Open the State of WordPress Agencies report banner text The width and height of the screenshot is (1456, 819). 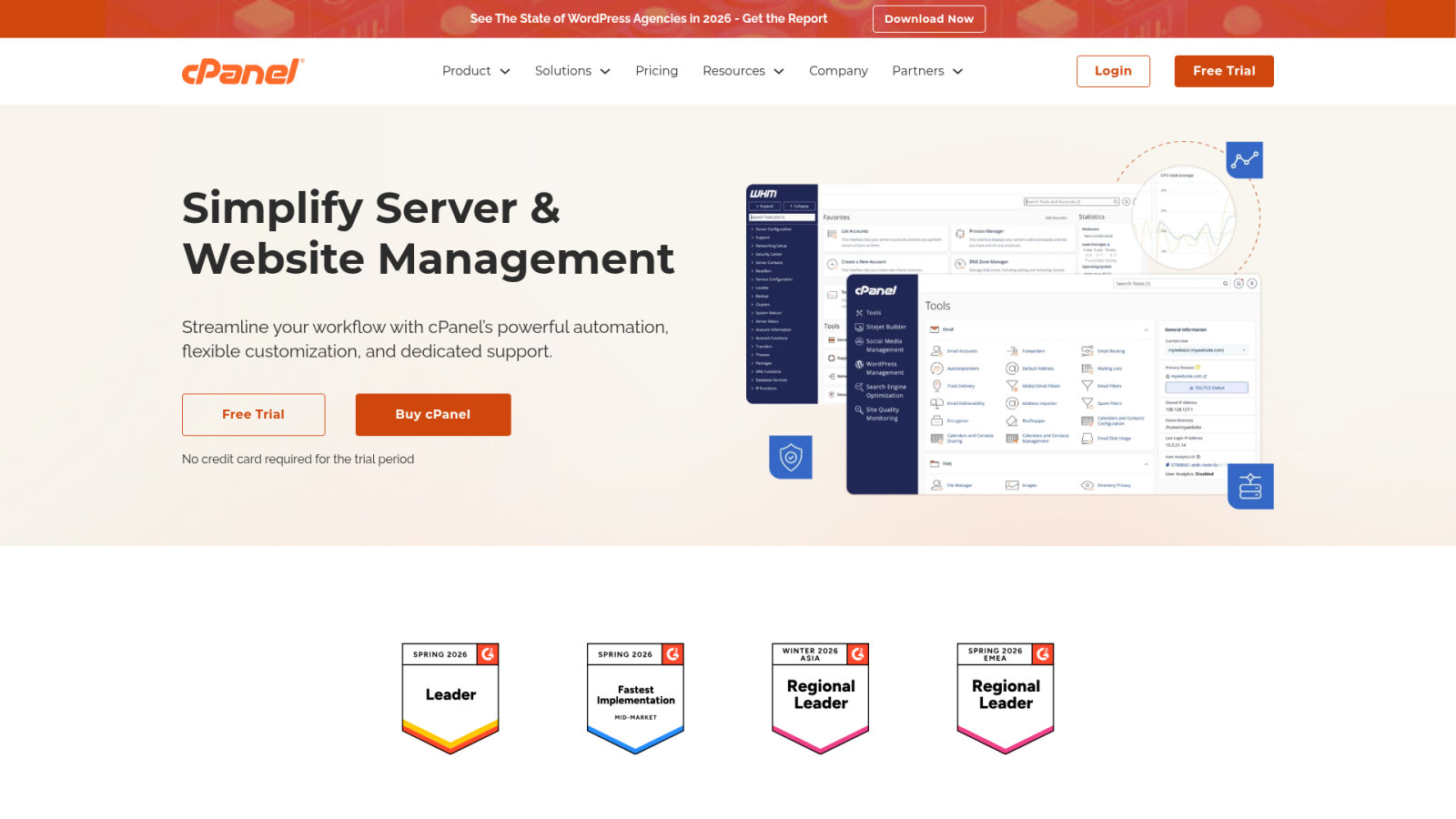[x=649, y=18]
